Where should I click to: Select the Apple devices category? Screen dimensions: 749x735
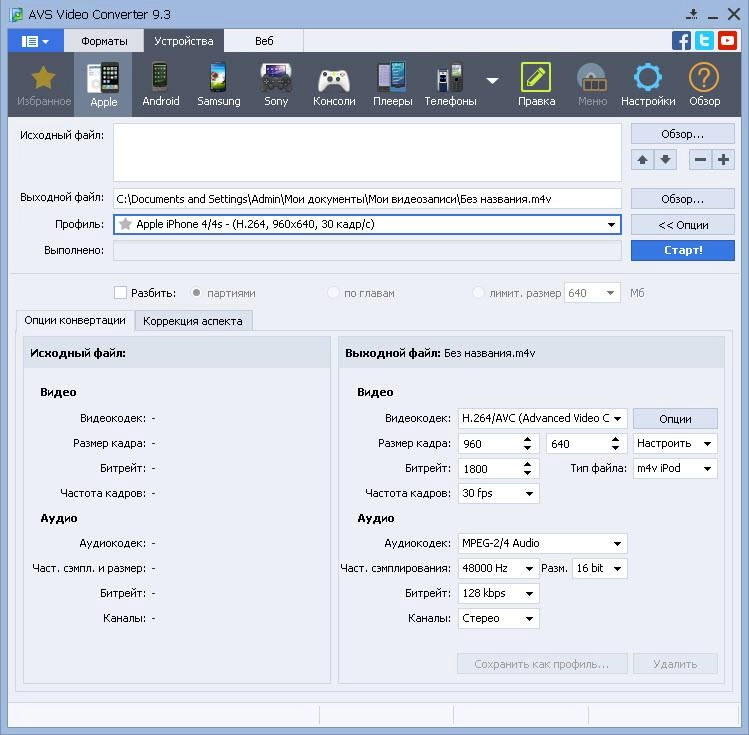pos(103,85)
